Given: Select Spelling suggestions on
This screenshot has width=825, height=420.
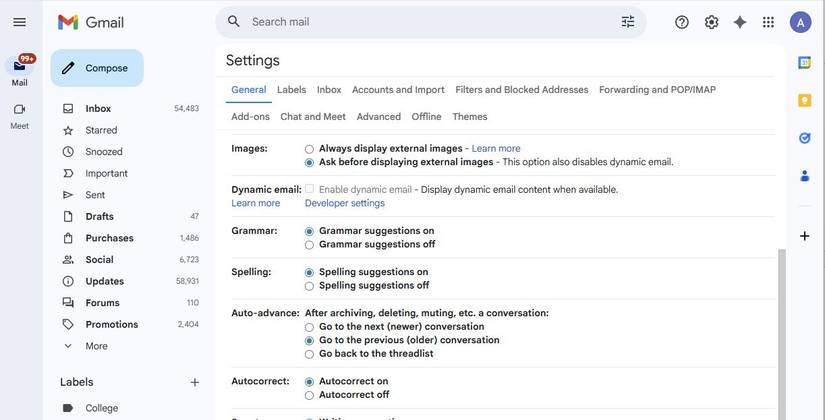Looking at the screenshot, I should (309, 272).
